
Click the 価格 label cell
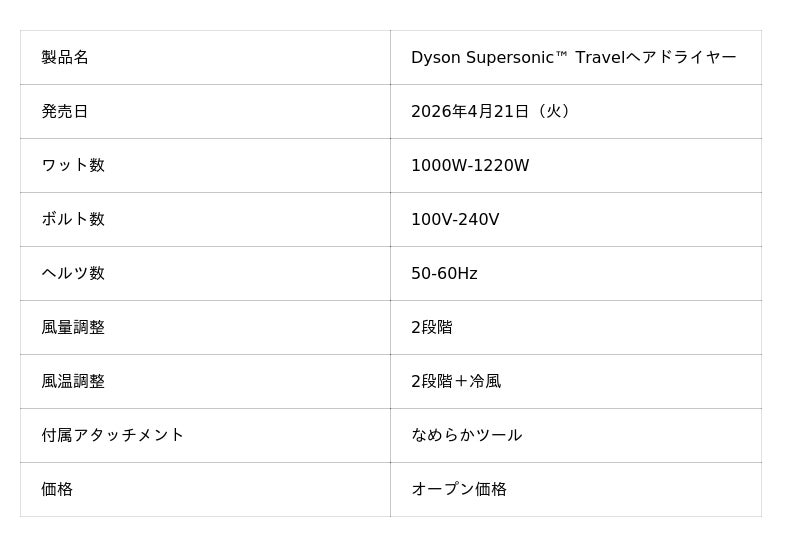(x=57, y=490)
